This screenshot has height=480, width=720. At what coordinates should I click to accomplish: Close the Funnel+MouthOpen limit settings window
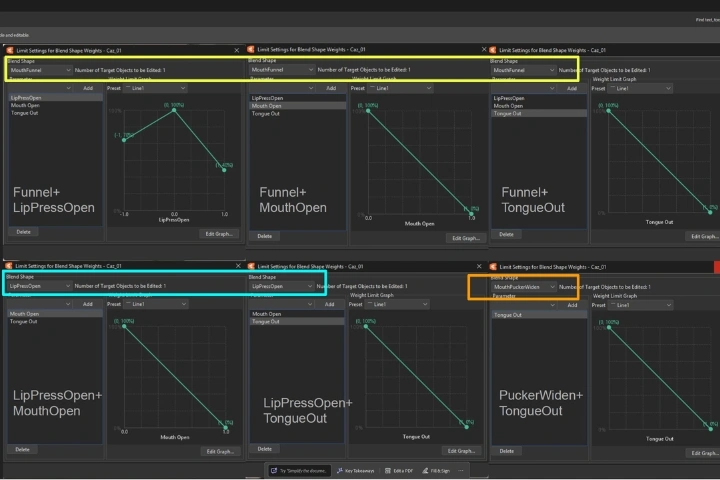click(484, 49)
